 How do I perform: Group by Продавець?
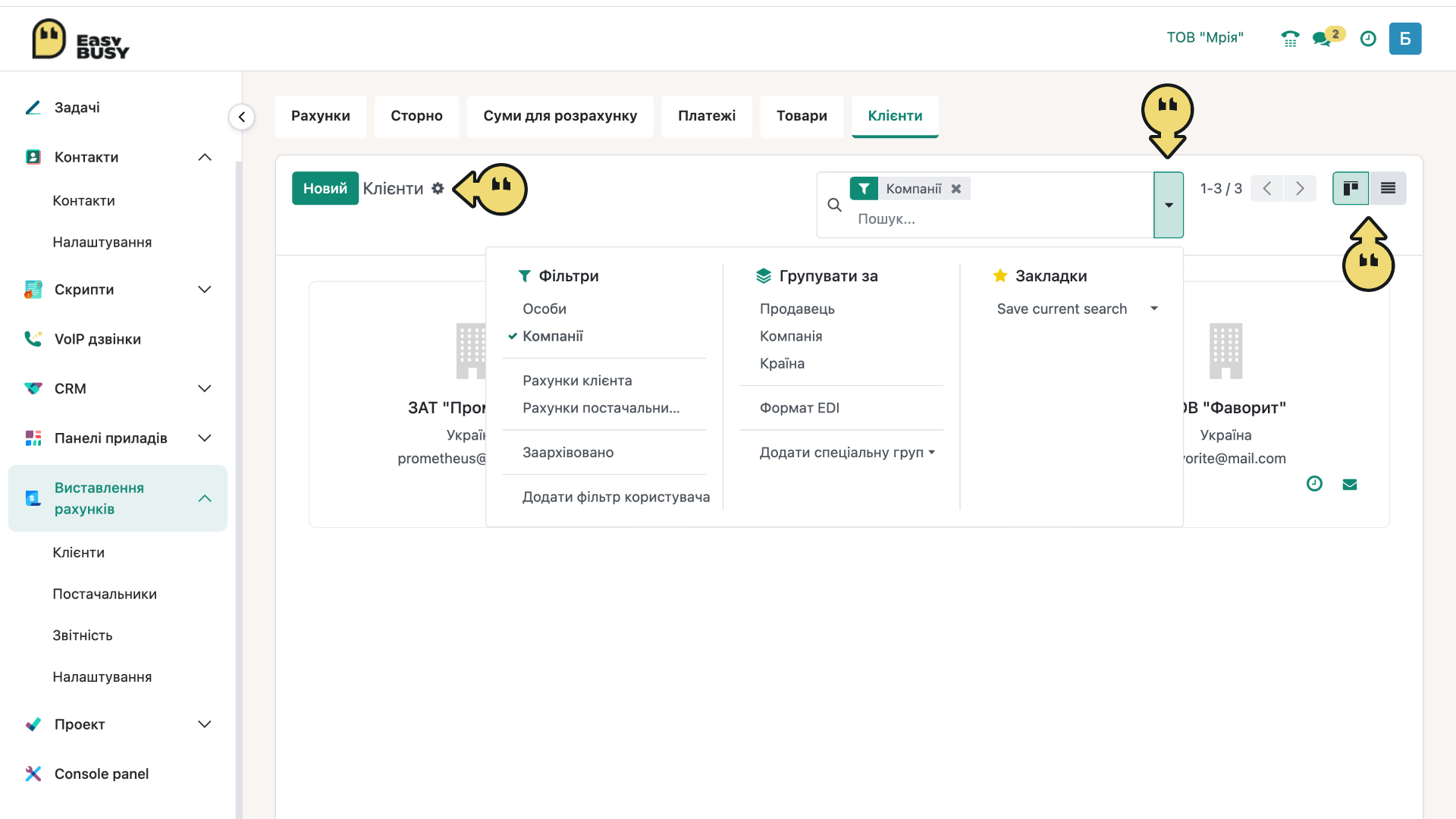[797, 309]
